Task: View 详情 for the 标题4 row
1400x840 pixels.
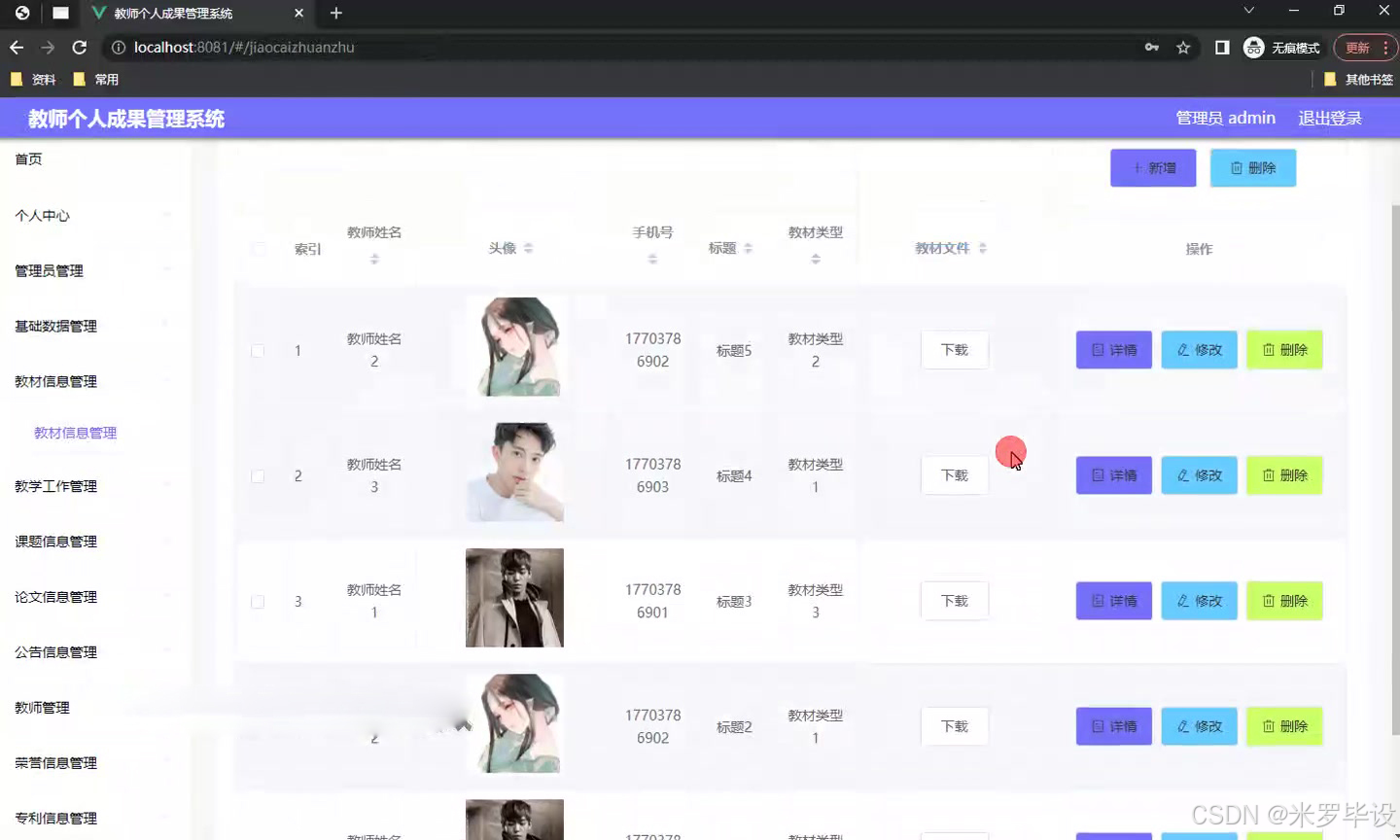Action: (x=1114, y=475)
